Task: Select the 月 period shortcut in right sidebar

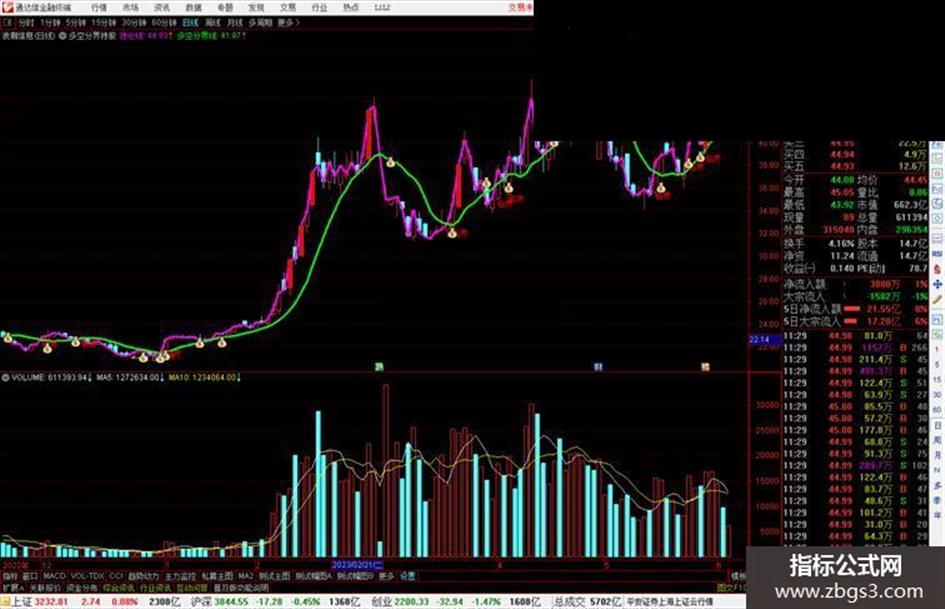Action: 937,456
